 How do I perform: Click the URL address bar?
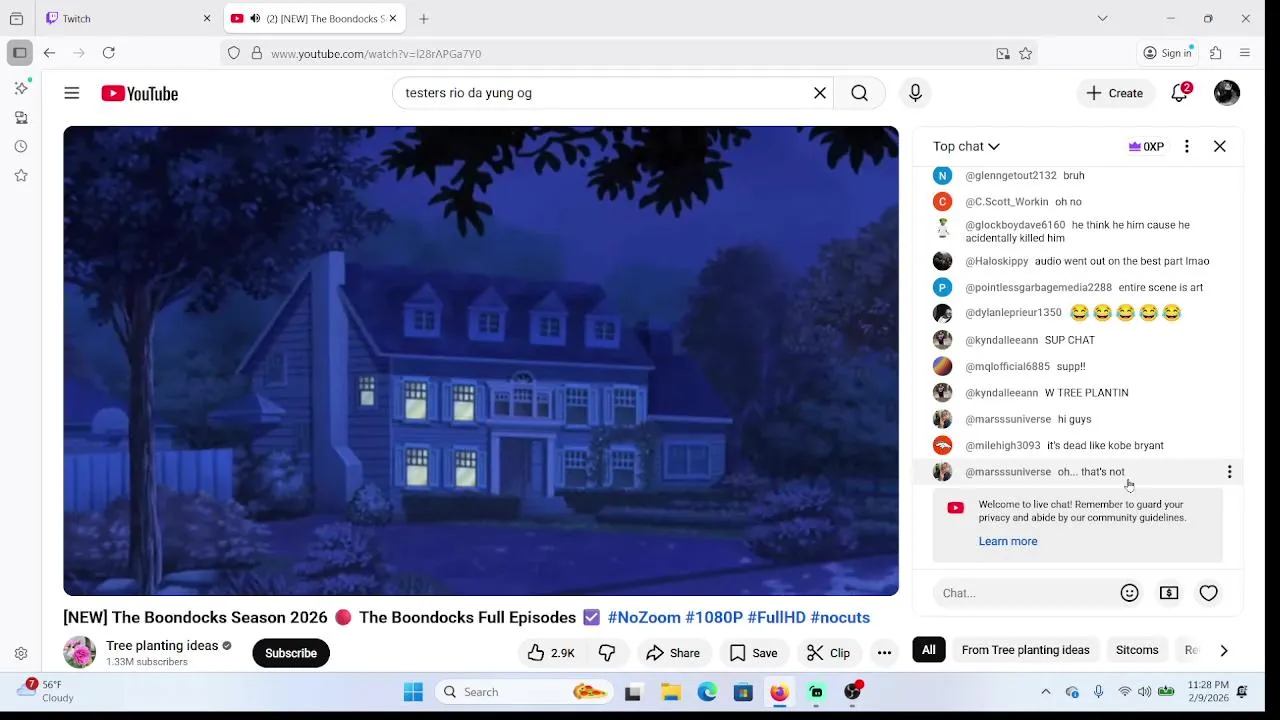[628, 54]
